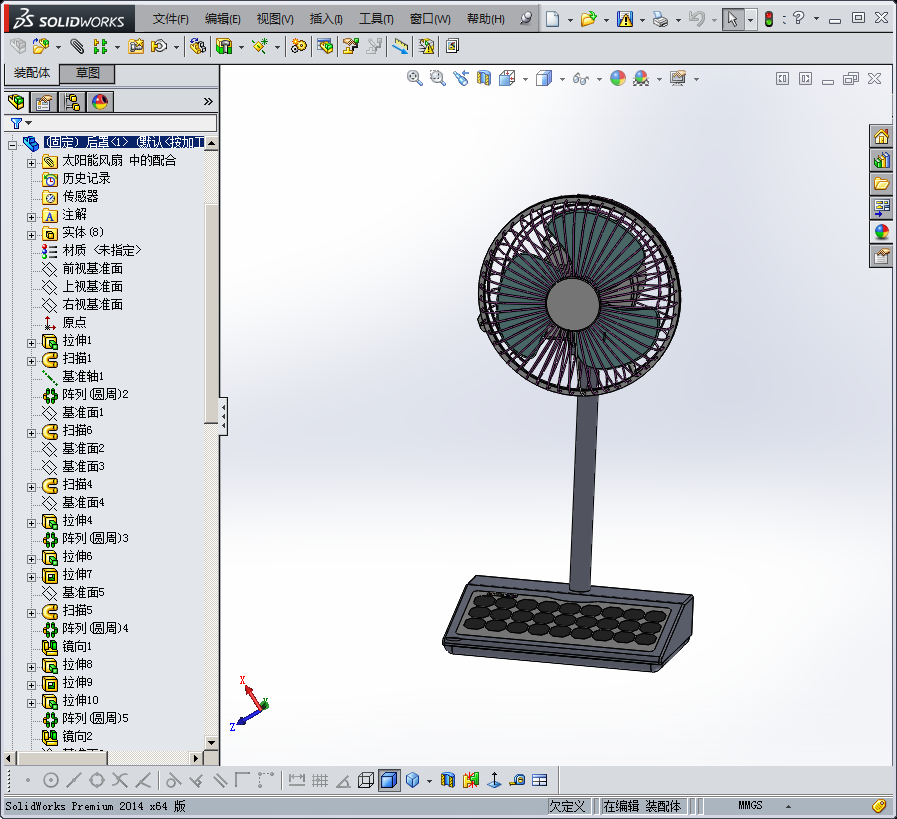897x819 pixels.
Task: Click the Zoom to Area icon
Action: pos(438,78)
